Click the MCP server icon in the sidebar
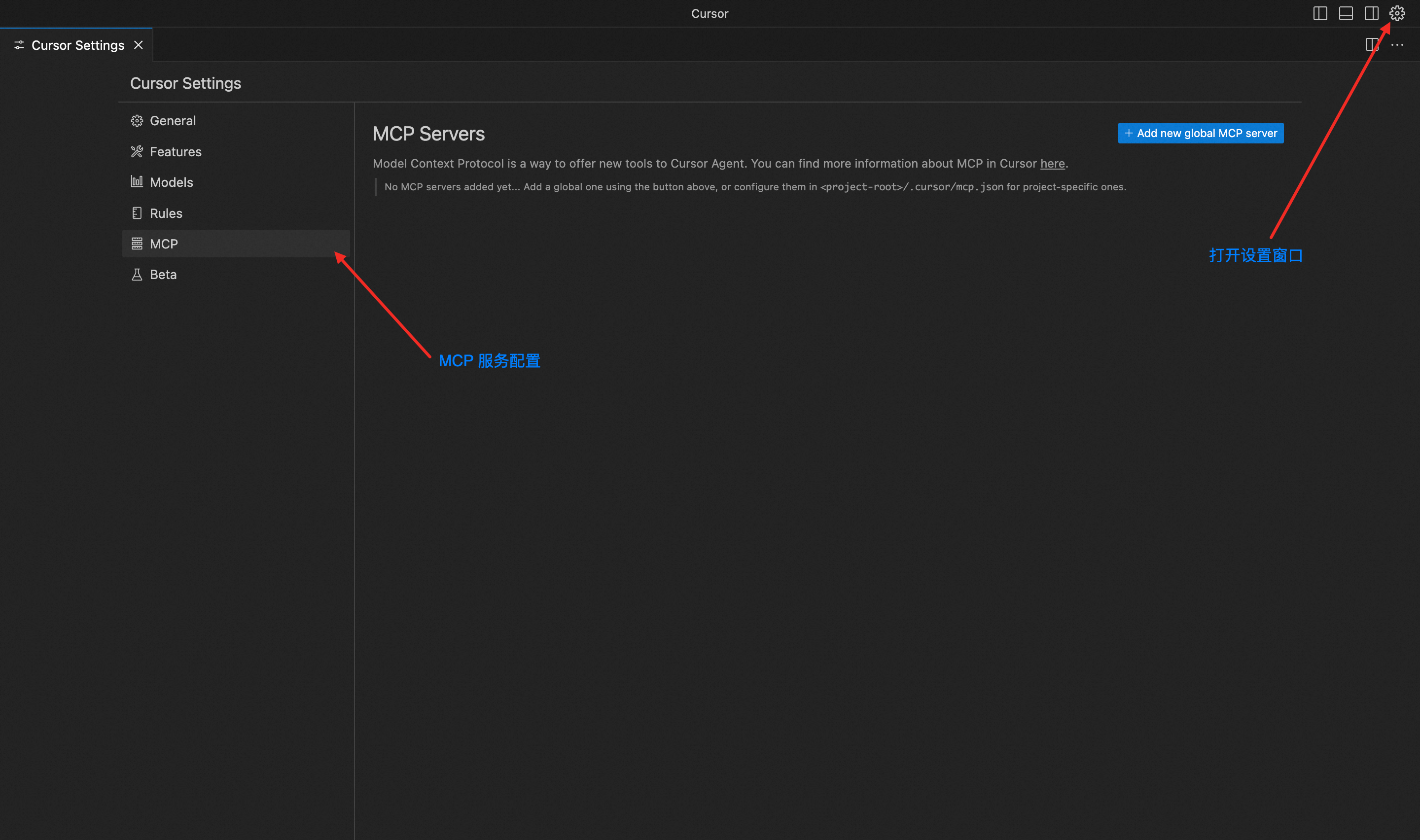1420x840 pixels. (137, 244)
